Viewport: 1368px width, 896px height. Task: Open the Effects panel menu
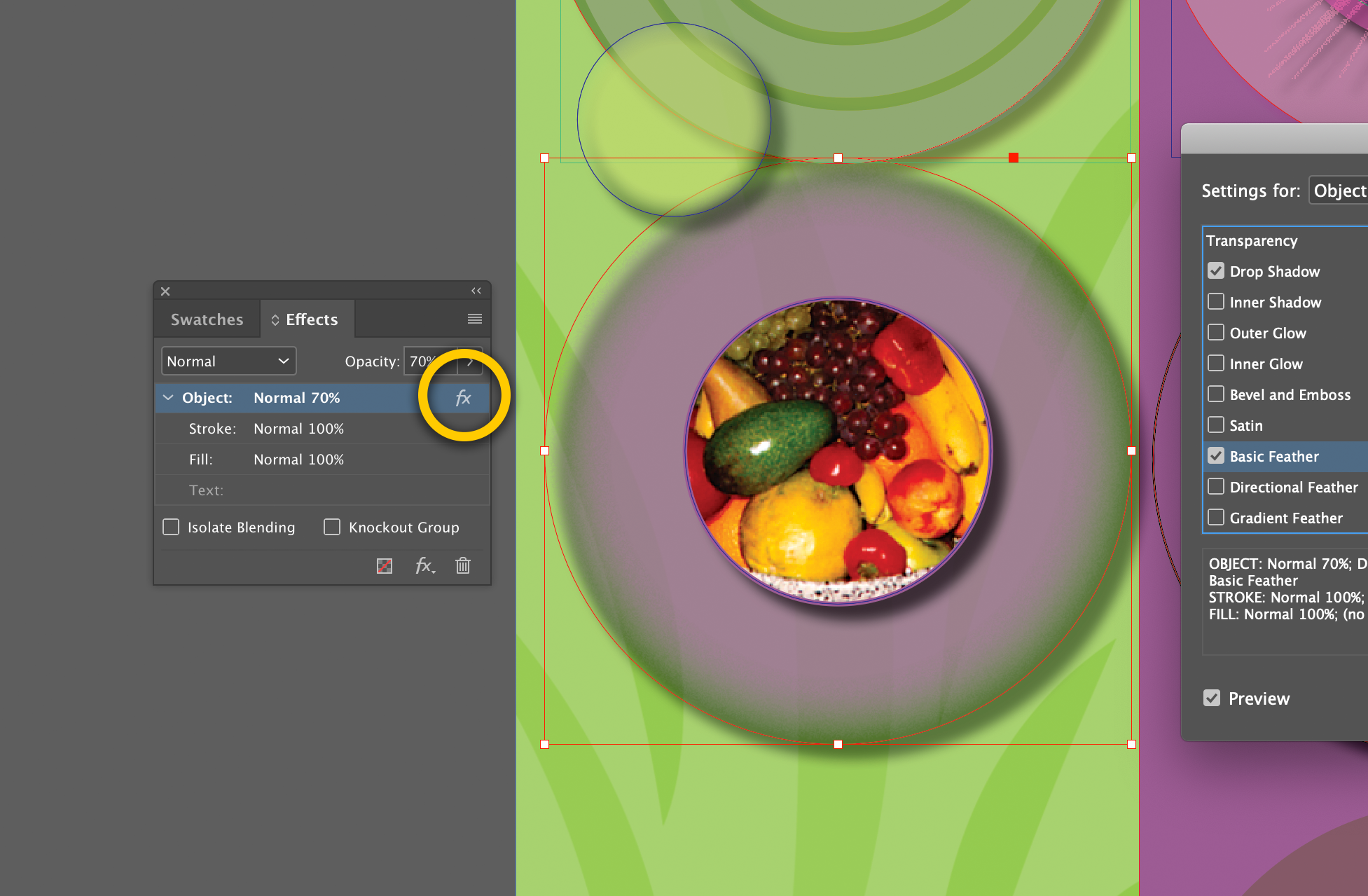click(x=475, y=319)
